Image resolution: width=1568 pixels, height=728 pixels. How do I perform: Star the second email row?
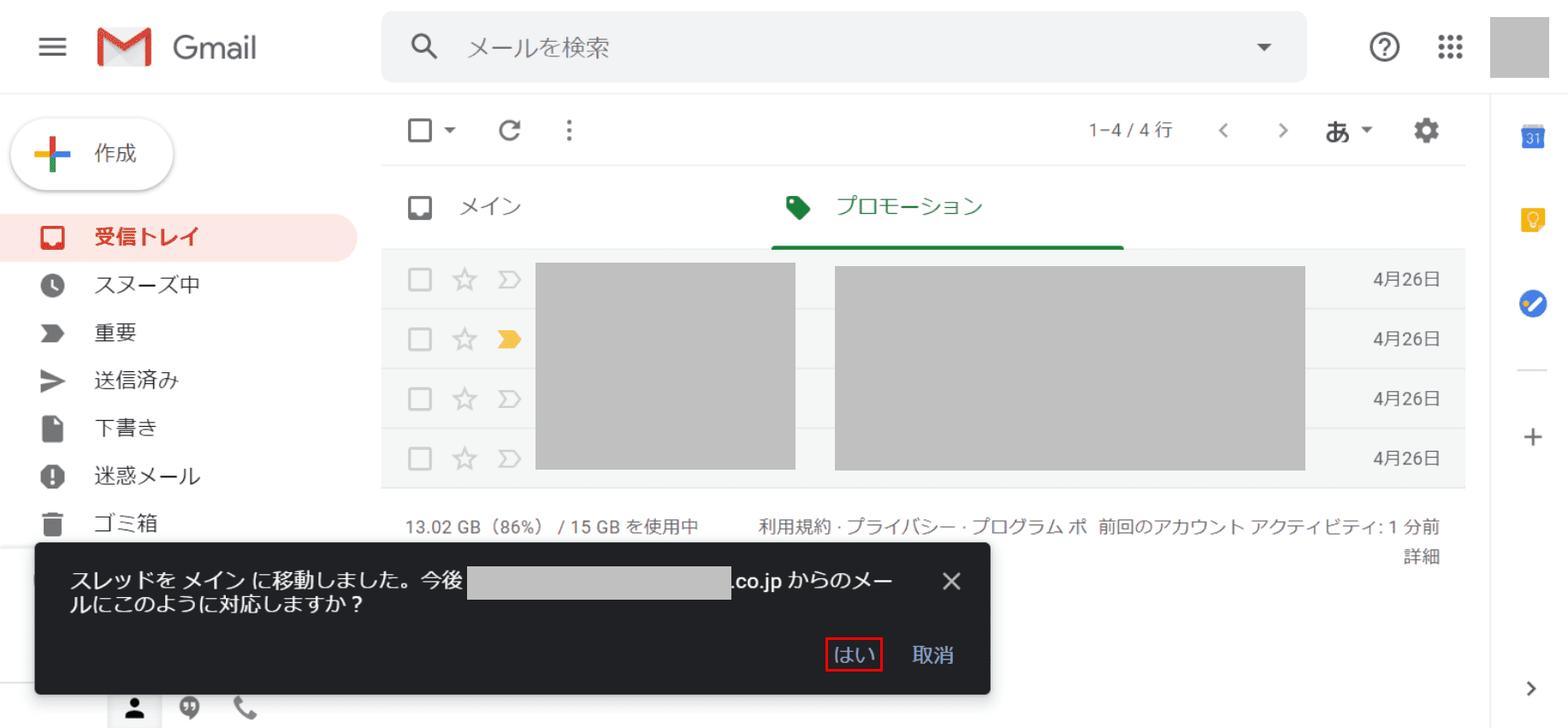pyautogui.click(x=464, y=339)
